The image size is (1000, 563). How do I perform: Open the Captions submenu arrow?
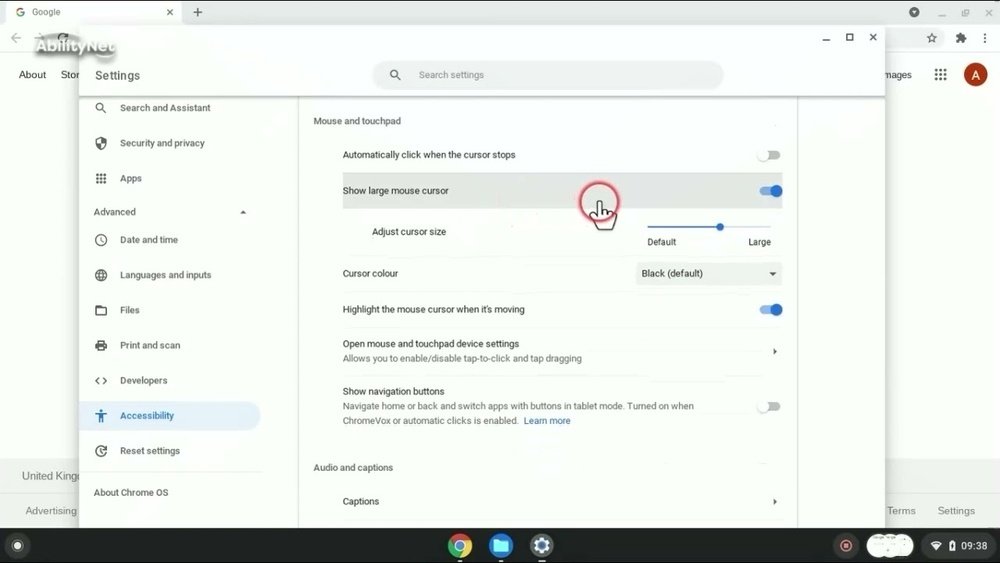pos(775,502)
